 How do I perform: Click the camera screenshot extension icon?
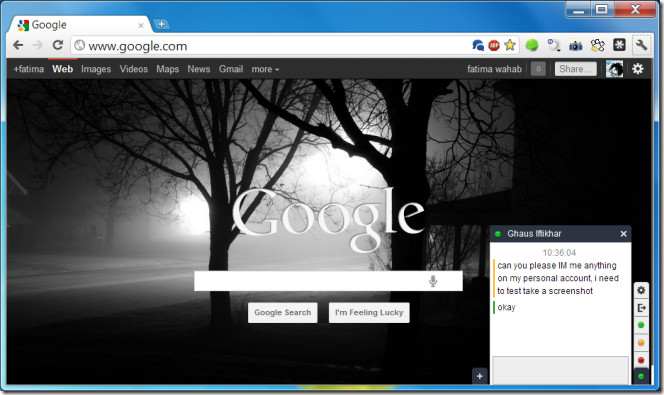575,45
